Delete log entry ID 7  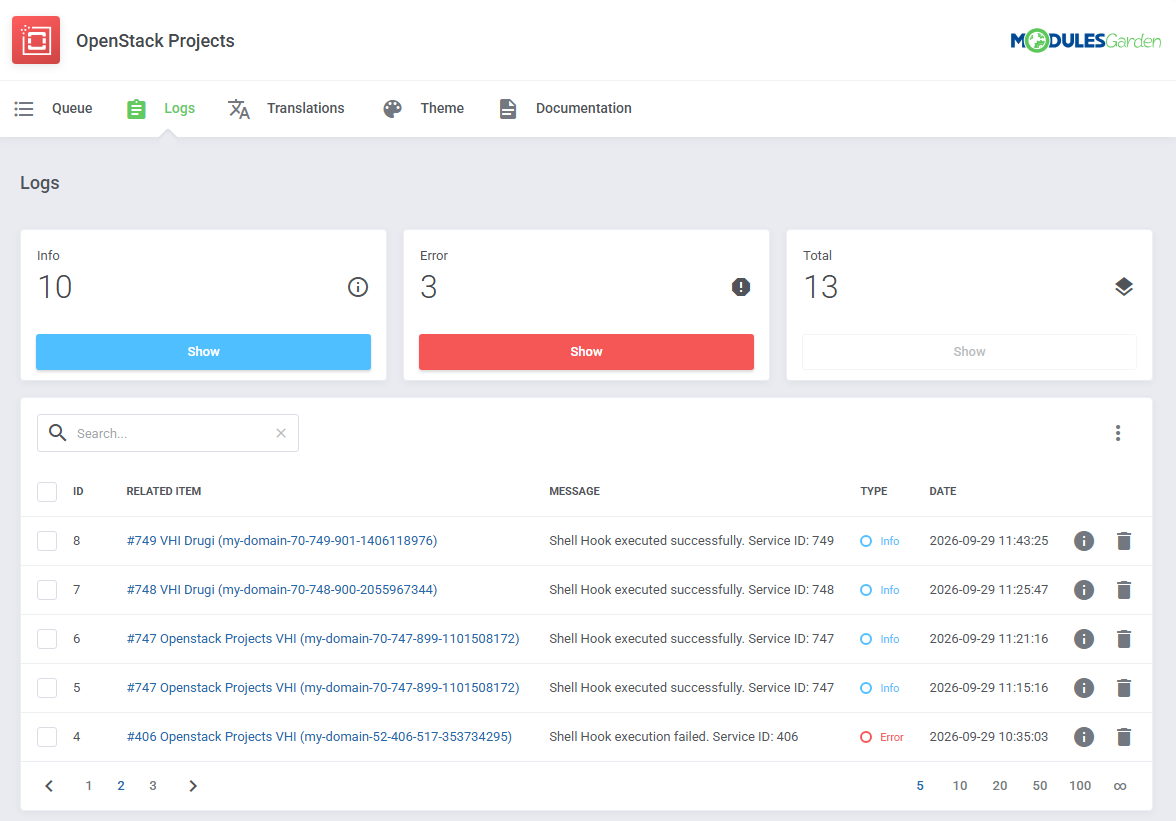[1124, 590]
